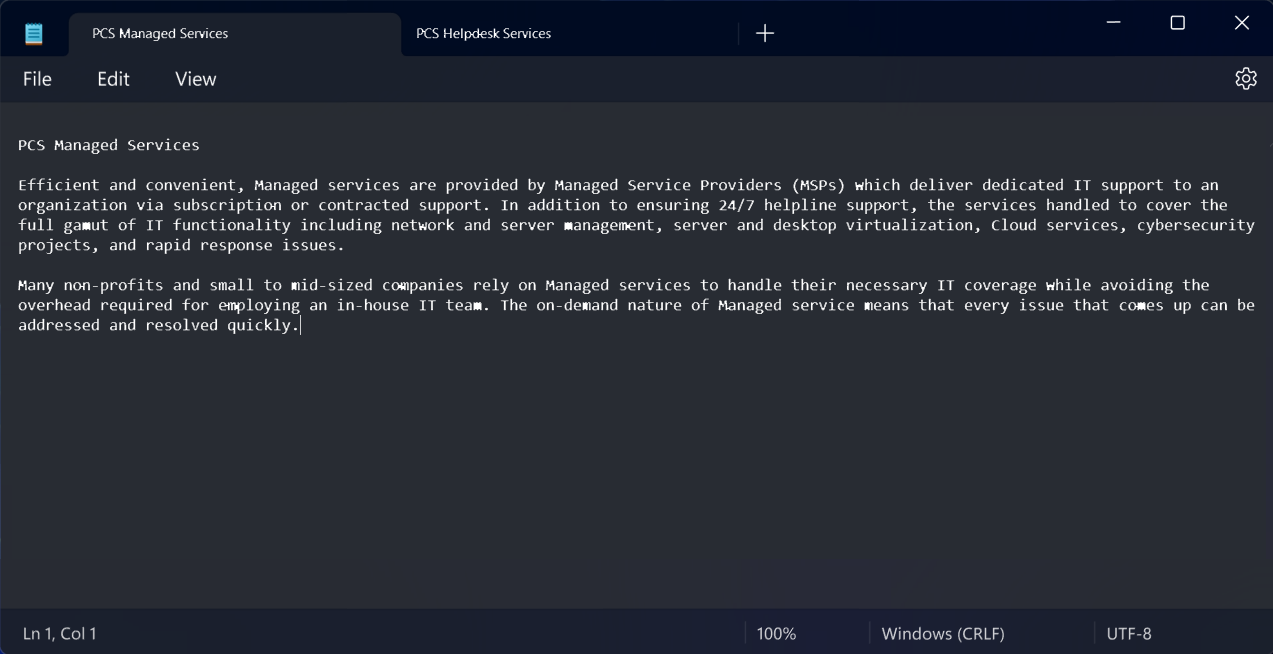Click Windows (CRLF) line ending indicator
Image resolution: width=1273 pixels, height=654 pixels.
coord(943,634)
